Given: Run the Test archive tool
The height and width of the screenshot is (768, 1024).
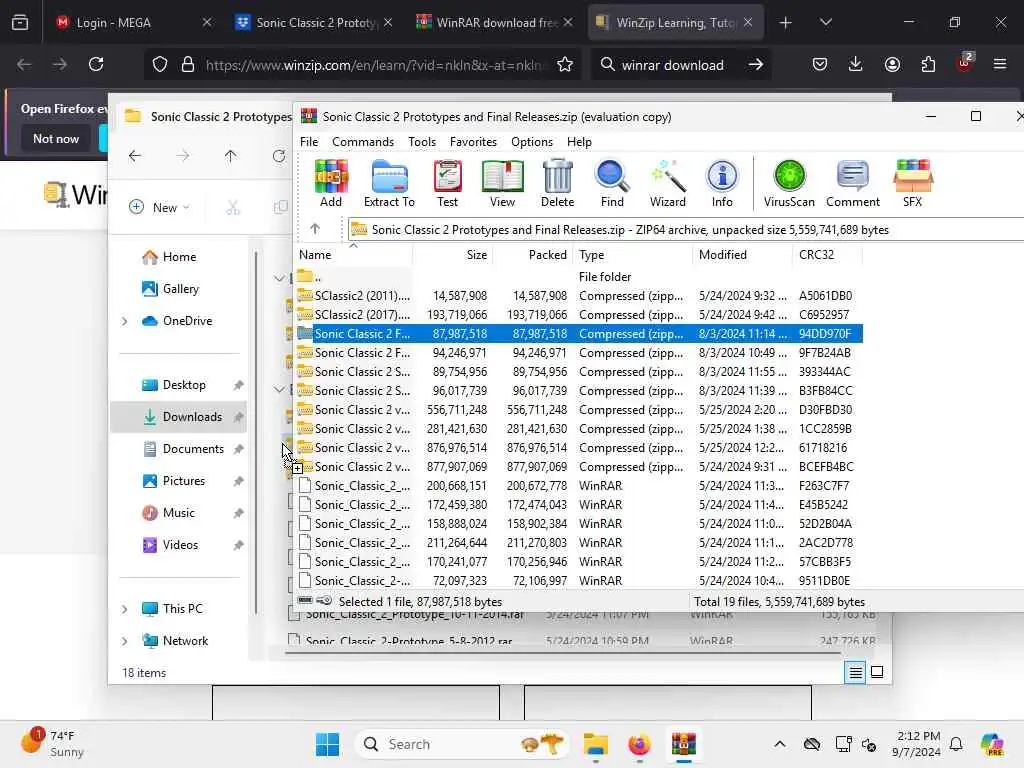Looking at the screenshot, I should pos(447,184).
